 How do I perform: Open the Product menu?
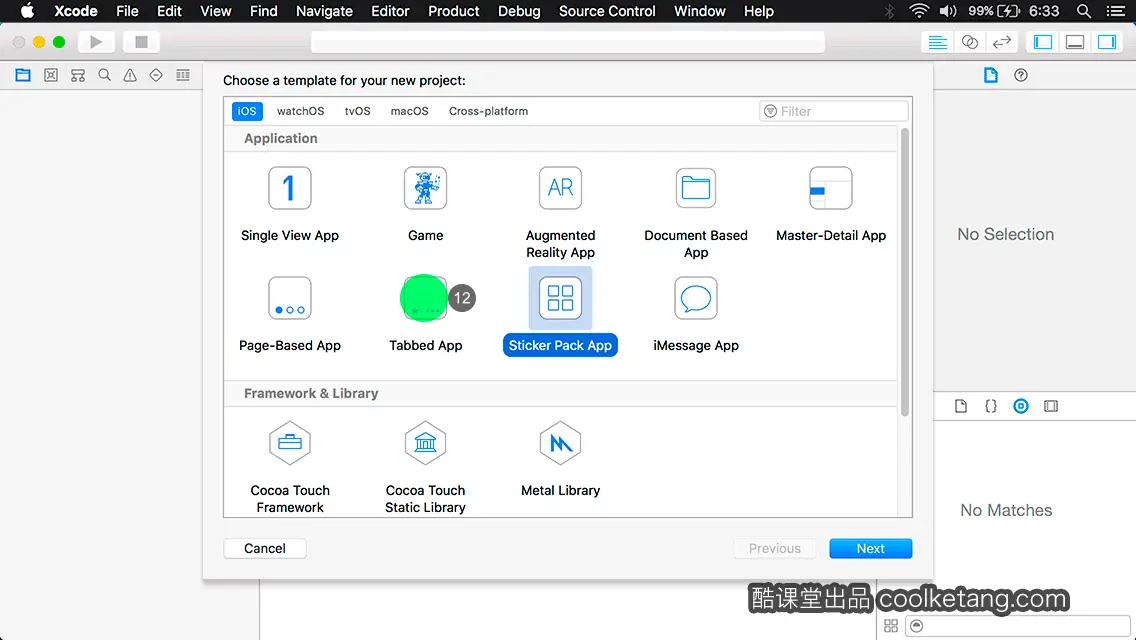click(x=454, y=11)
